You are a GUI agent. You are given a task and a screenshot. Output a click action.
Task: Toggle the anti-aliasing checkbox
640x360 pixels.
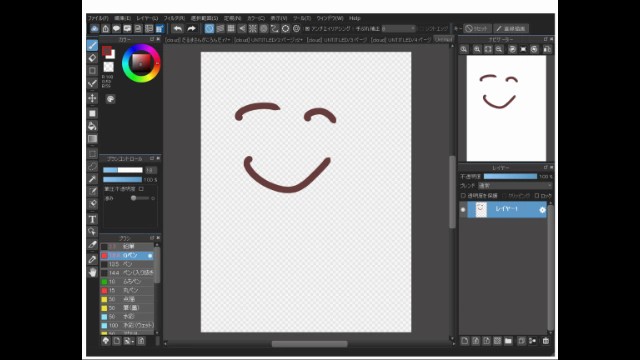pos(307,29)
